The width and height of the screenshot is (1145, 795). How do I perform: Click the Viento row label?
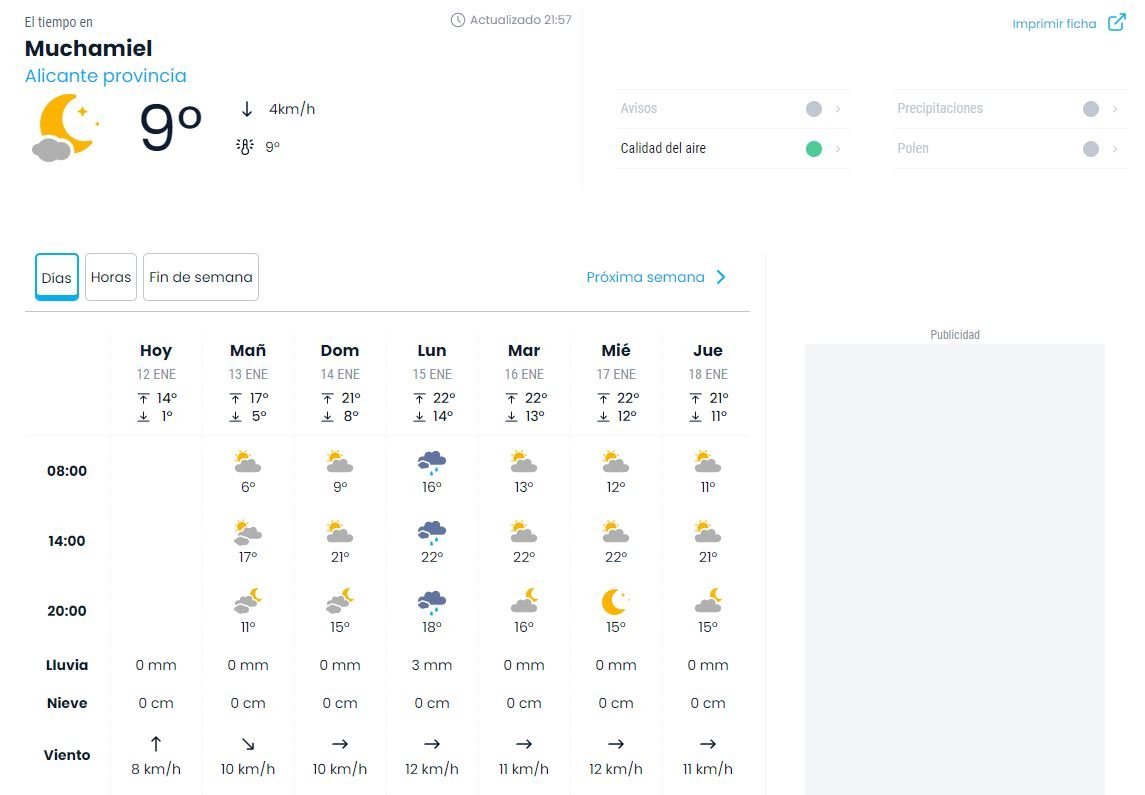tap(67, 755)
